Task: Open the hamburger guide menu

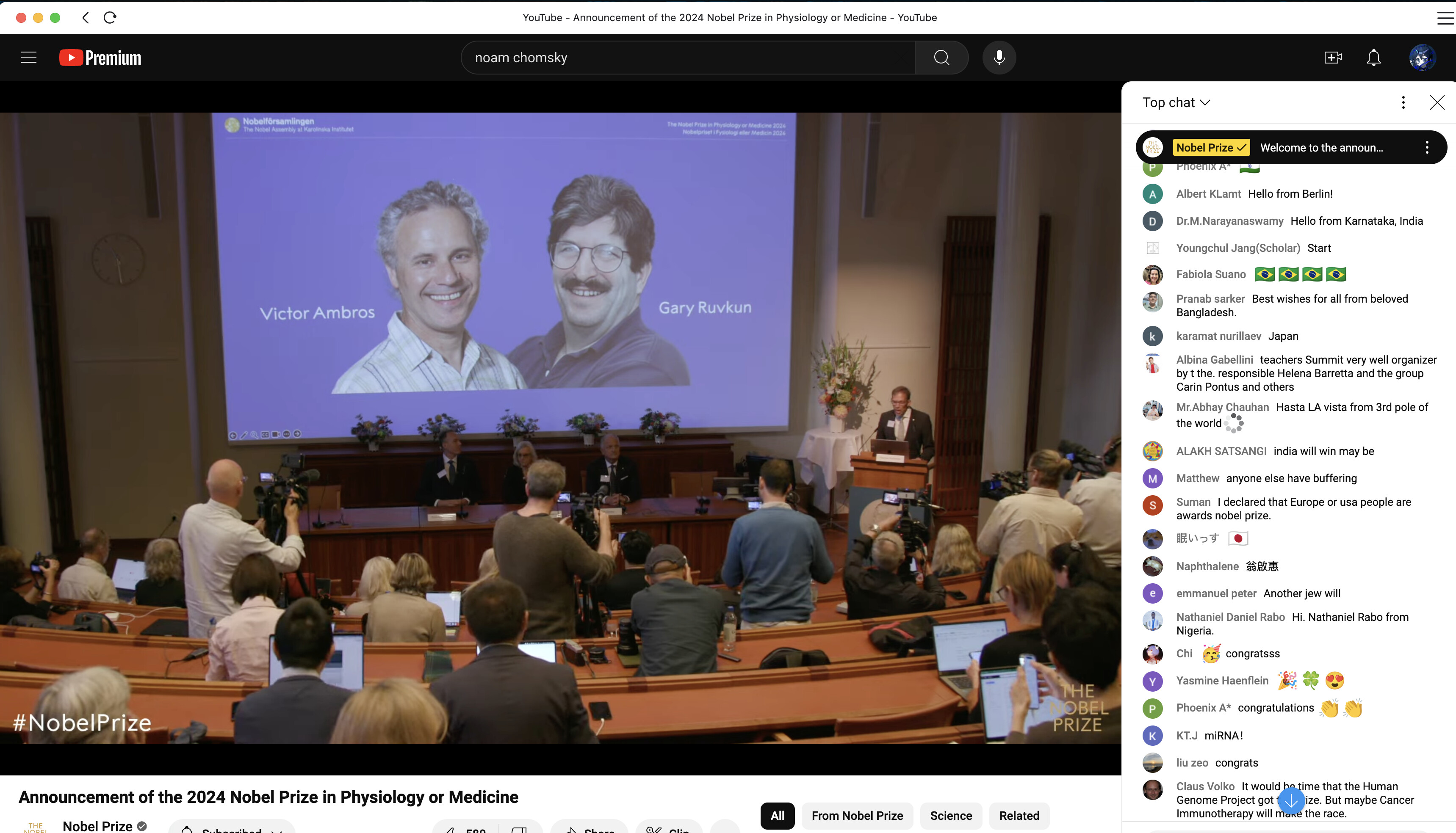Action: coord(29,57)
